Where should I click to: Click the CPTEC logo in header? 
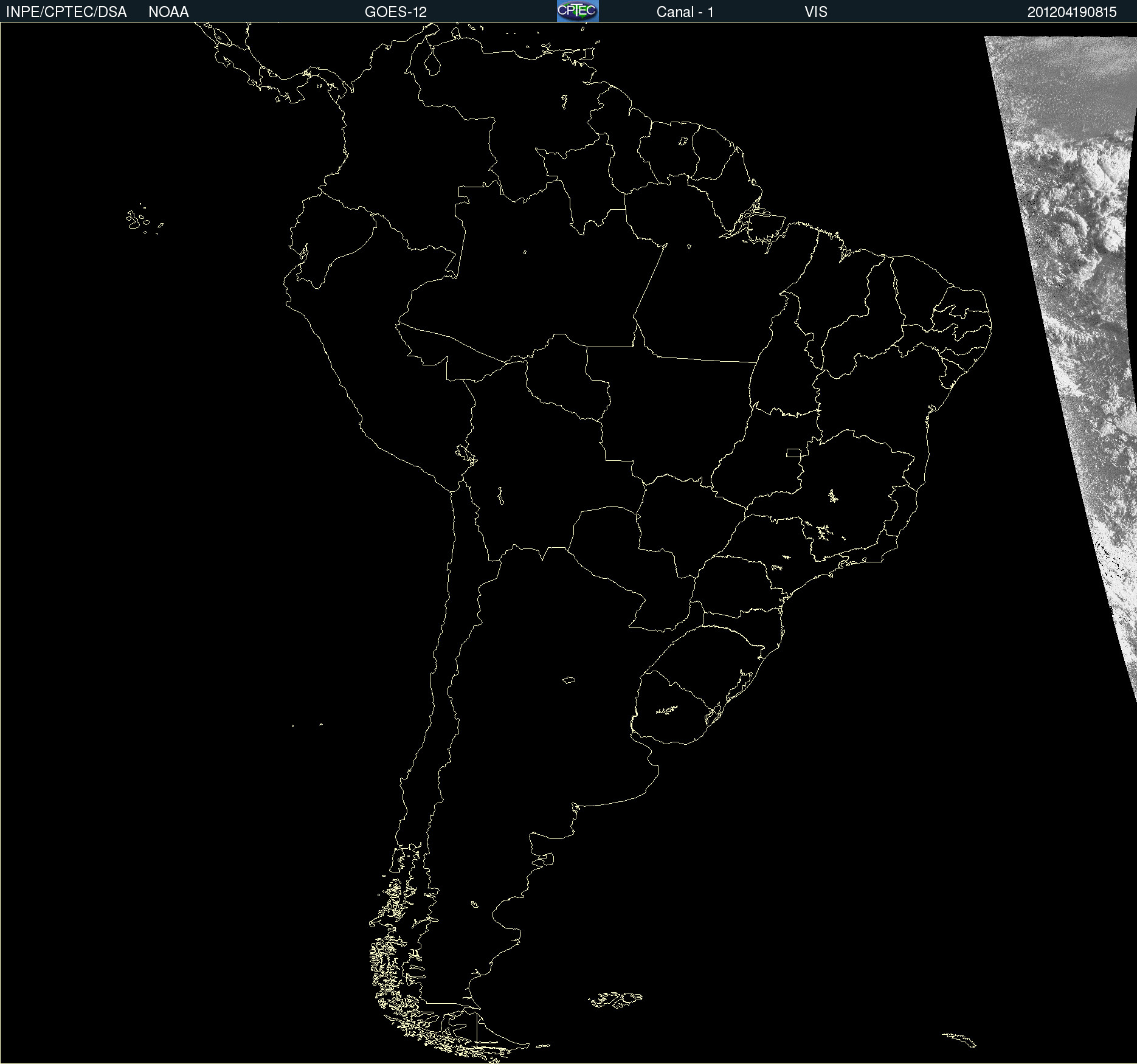coord(578,11)
